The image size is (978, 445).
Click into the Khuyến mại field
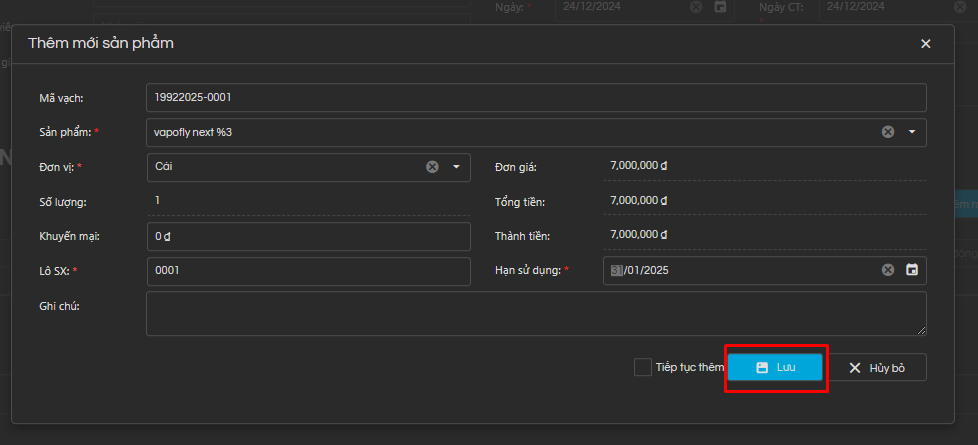(x=307, y=237)
